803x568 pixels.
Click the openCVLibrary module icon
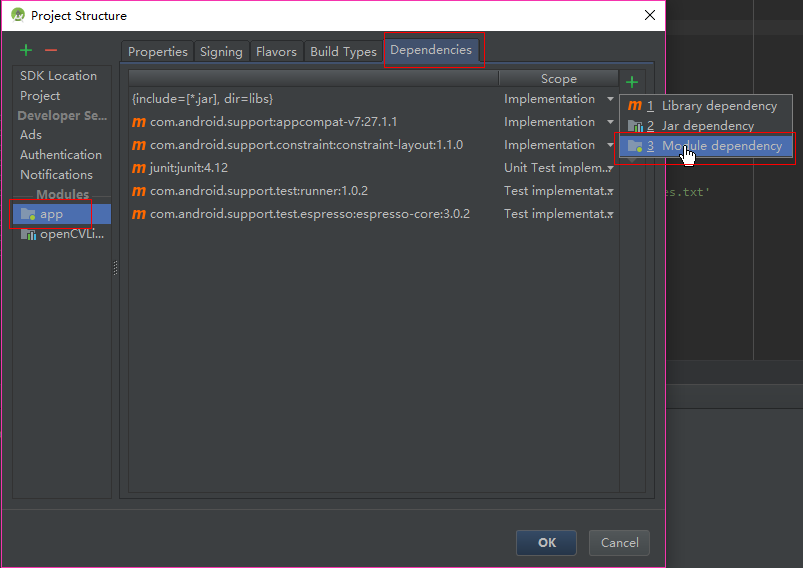click(28, 235)
